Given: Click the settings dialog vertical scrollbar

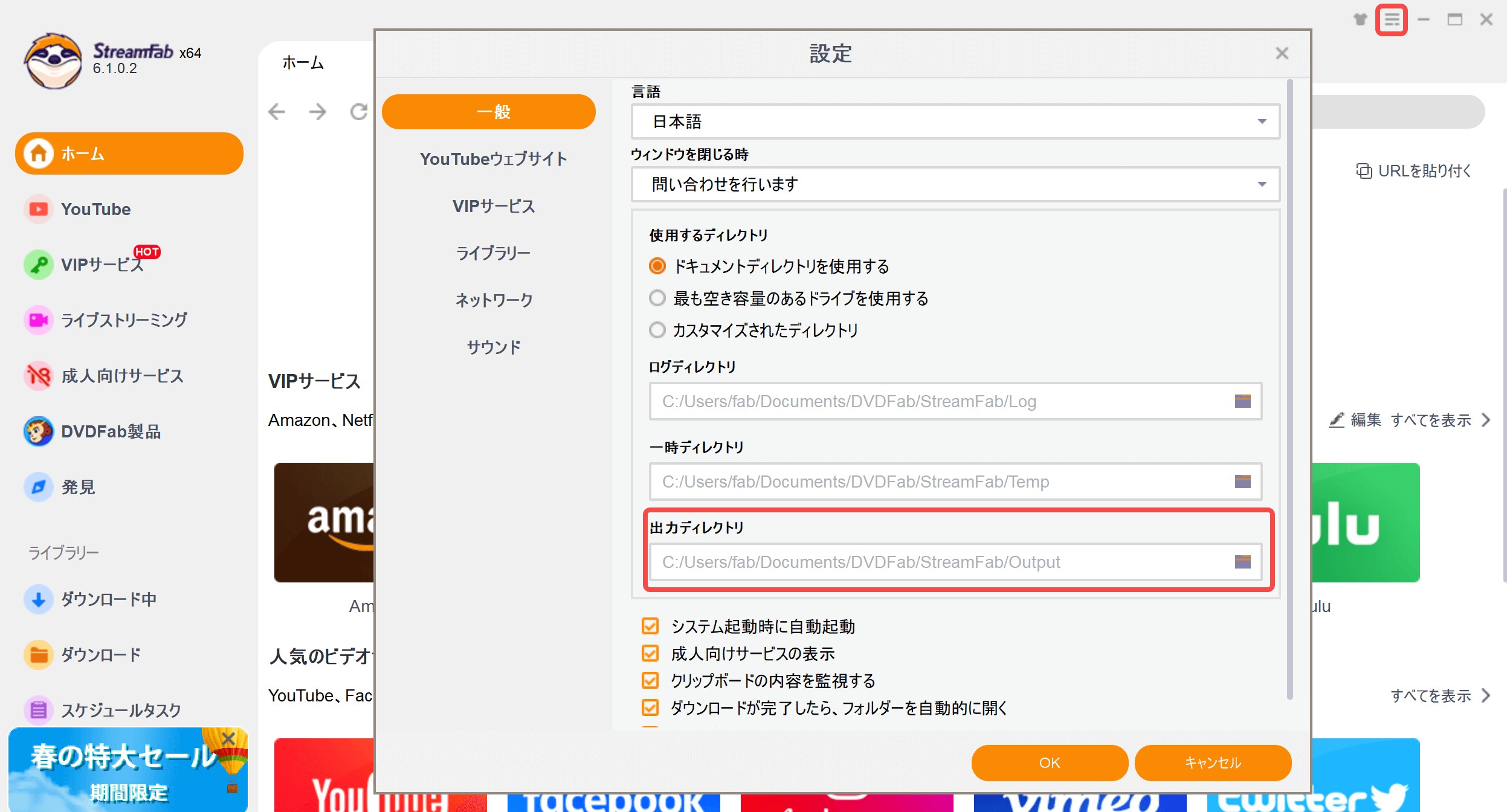Looking at the screenshot, I should click(1290, 389).
